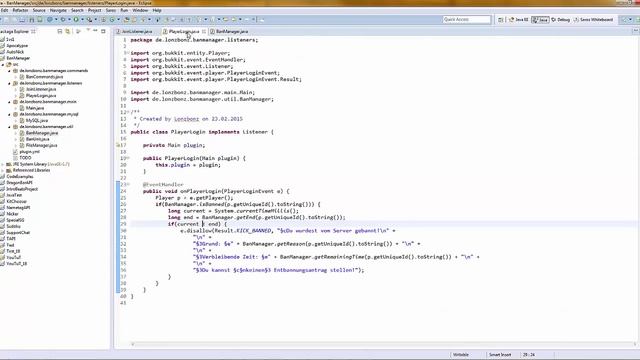This screenshot has height=360, width=640.
Task: Select plugin.yml in Package Explorer
Action: (x=29, y=152)
